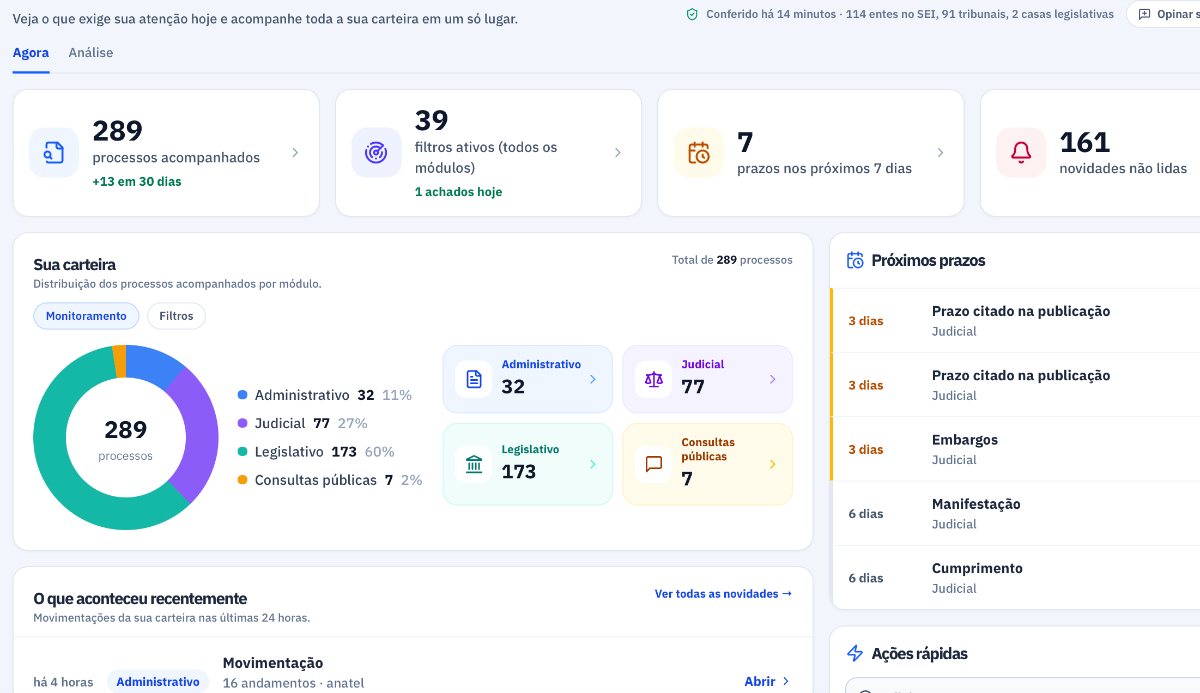Click the processos acompanhados document search icon
The image size is (1200, 693).
pos(54,153)
